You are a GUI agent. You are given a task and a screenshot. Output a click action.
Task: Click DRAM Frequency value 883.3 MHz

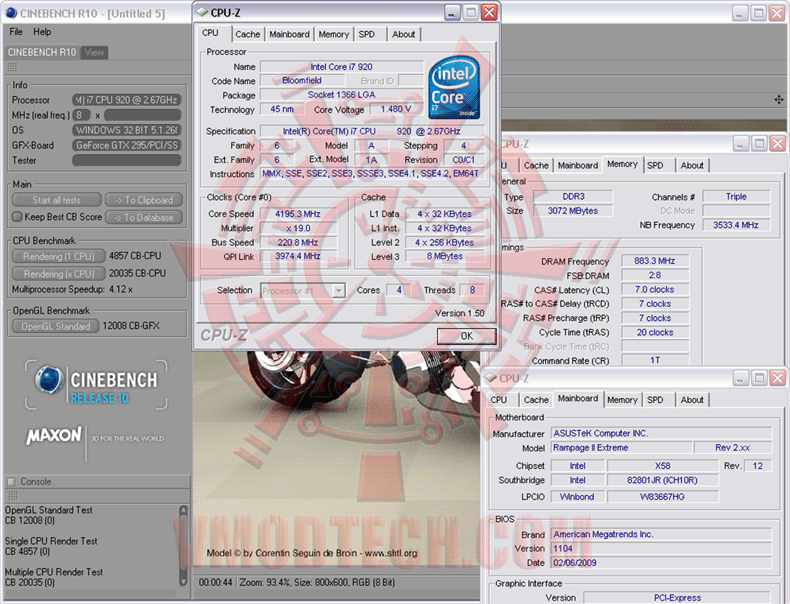click(654, 261)
